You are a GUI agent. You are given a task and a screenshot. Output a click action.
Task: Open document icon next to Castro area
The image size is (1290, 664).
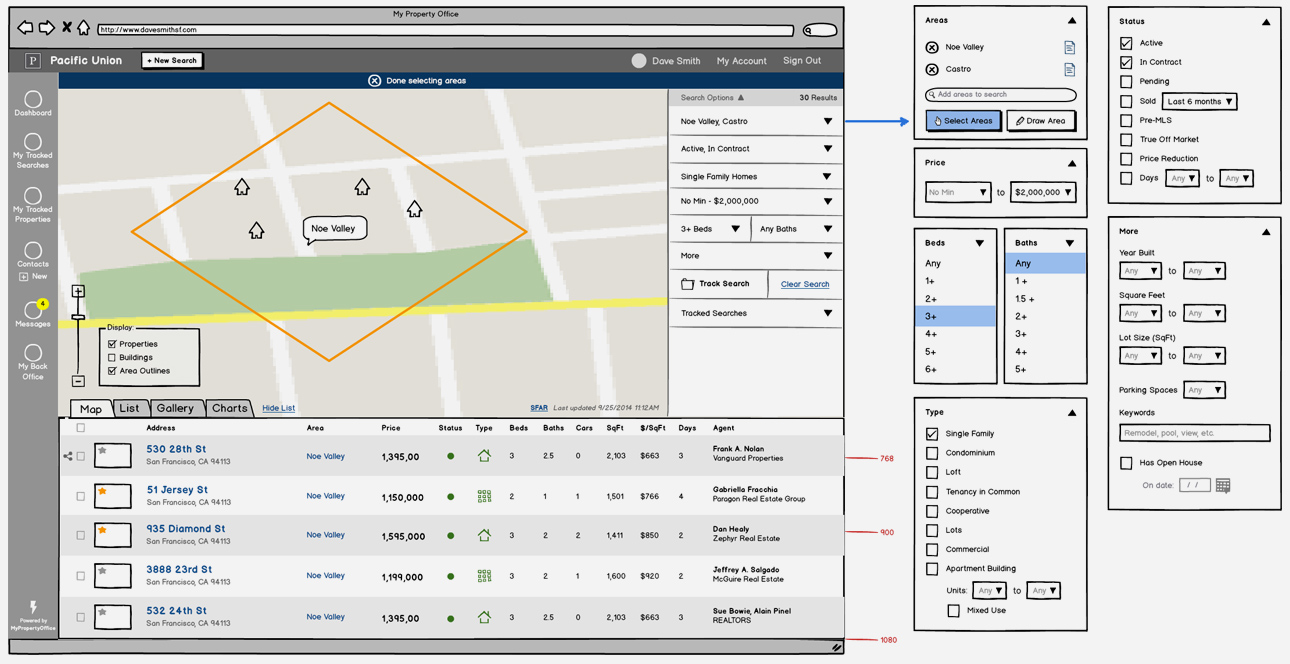(x=1069, y=70)
